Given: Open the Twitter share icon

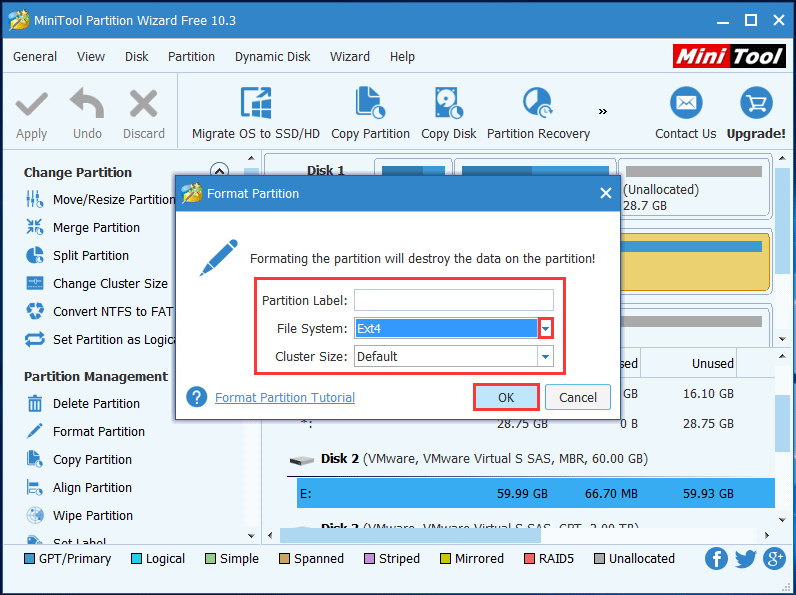Looking at the screenshot, I should click(745, 559).
